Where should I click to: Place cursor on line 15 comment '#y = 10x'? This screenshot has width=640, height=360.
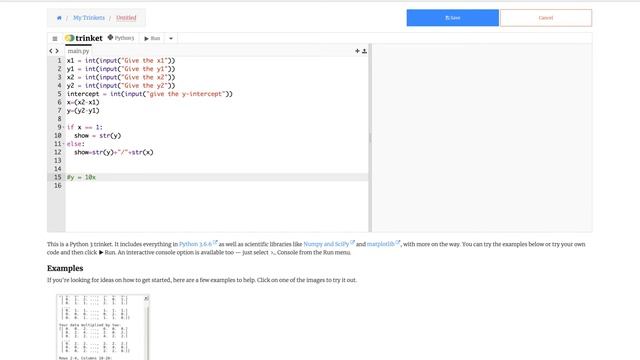pos(82,177)
